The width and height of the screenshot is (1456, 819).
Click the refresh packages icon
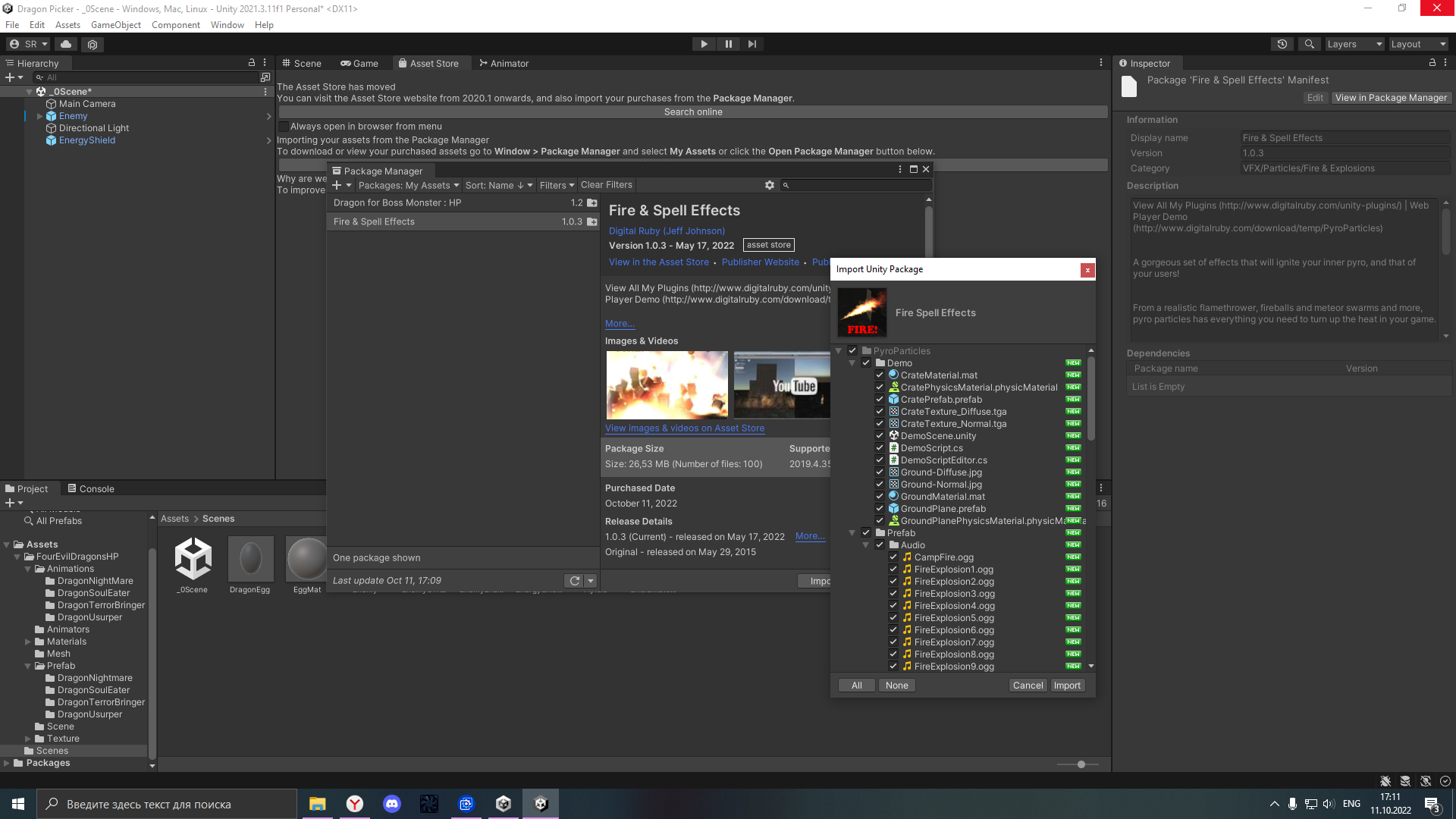pyautogui.click(x=575, y=581)
